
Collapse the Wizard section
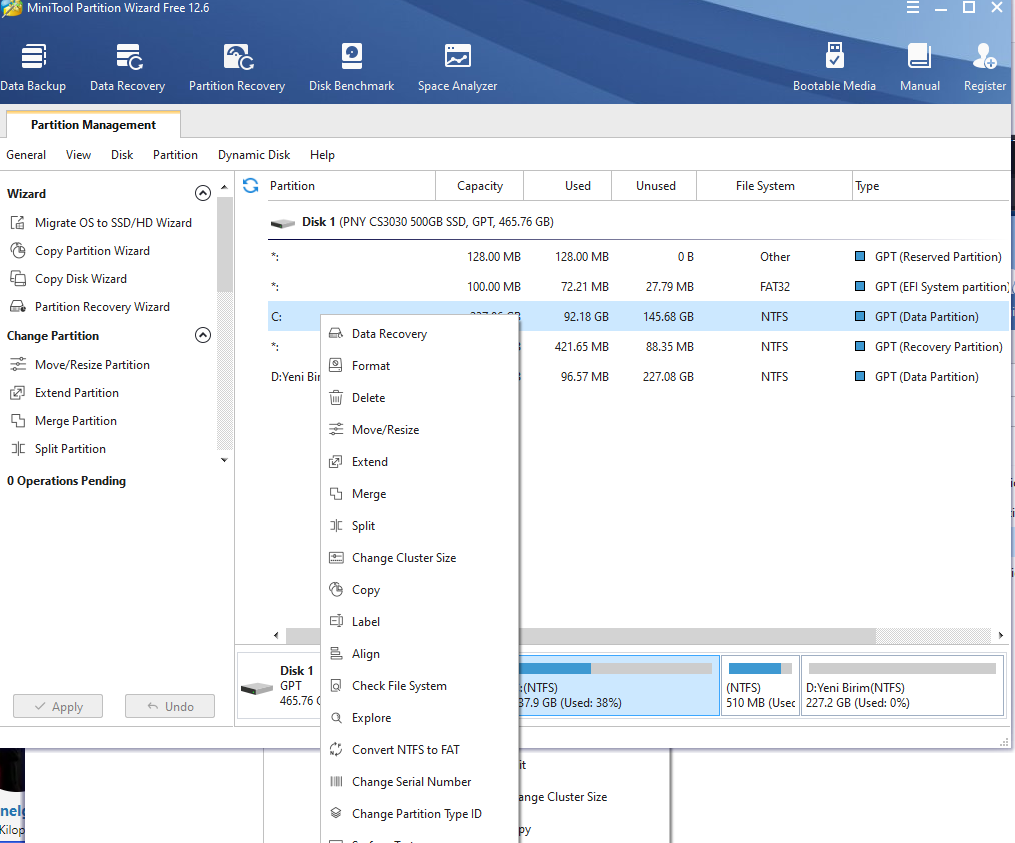[x=203, y=194]
